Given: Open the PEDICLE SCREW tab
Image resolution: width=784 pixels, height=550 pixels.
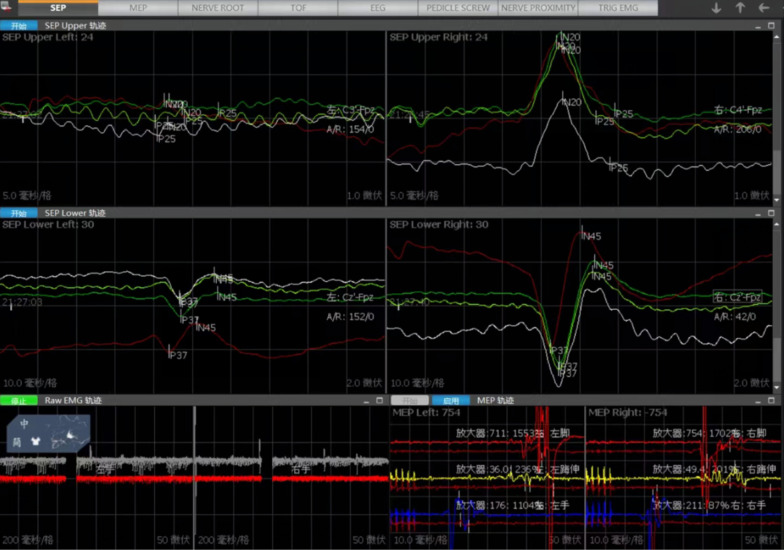Looking at the screenshot, I should pos(457,7).
